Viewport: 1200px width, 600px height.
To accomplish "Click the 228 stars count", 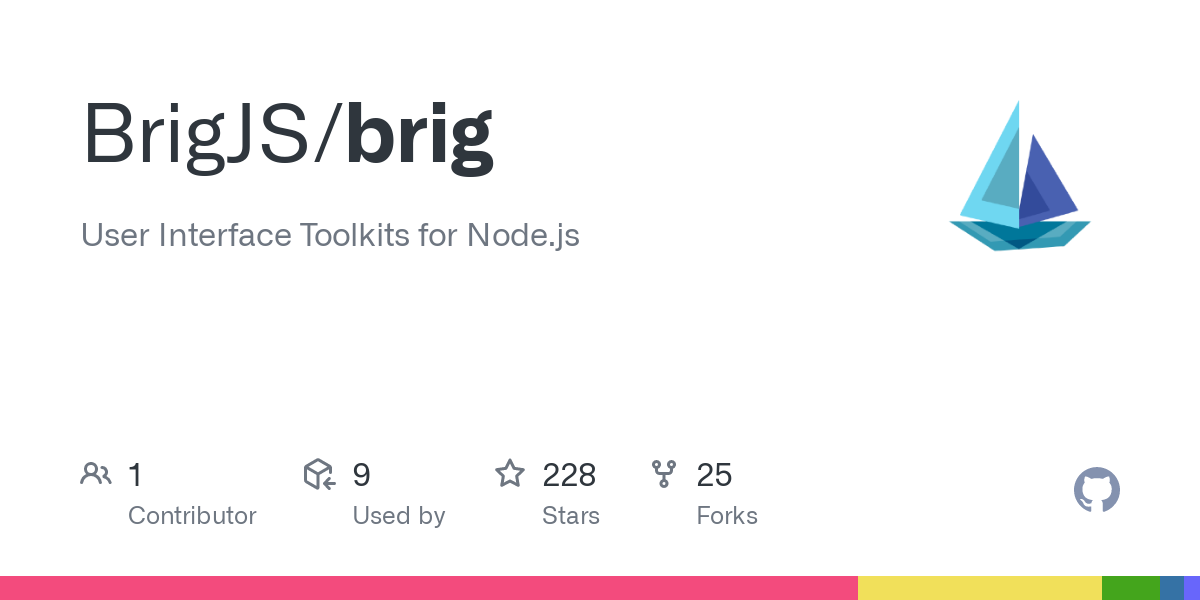I will click(569, 475).
